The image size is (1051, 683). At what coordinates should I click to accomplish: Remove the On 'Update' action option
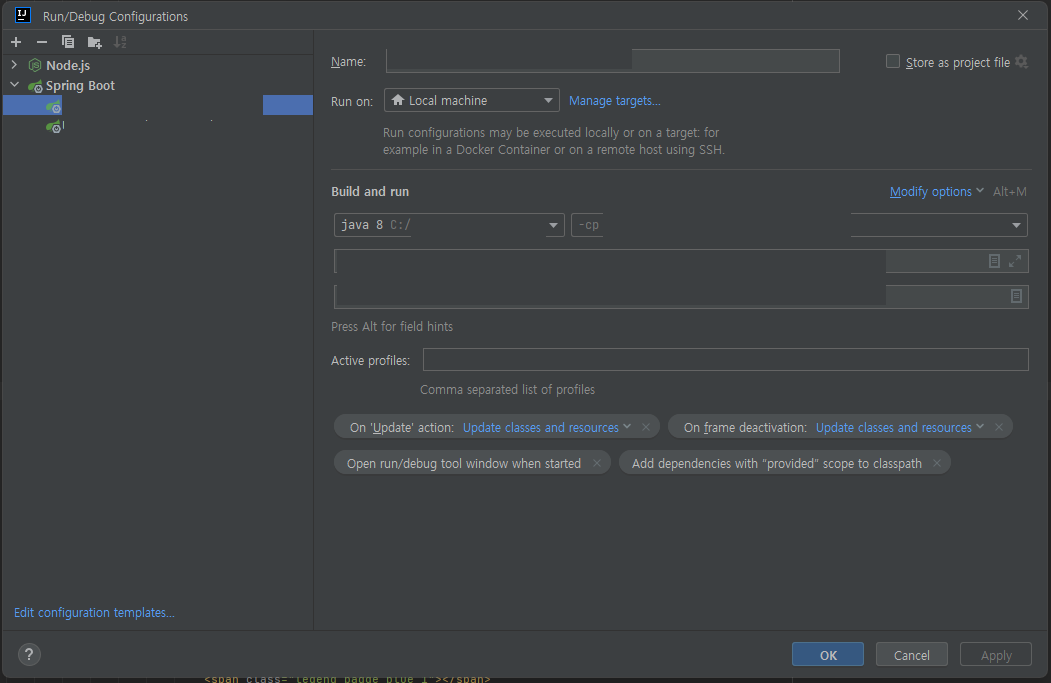click(645, 427)
